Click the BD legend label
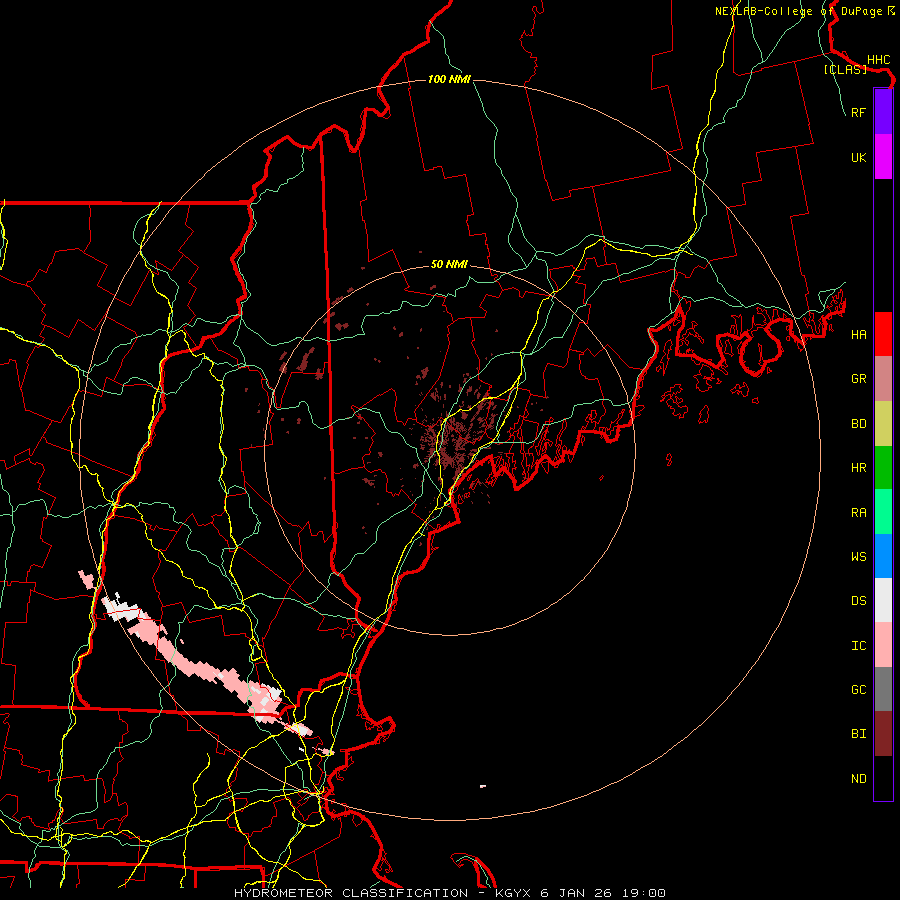 [858, 424]
